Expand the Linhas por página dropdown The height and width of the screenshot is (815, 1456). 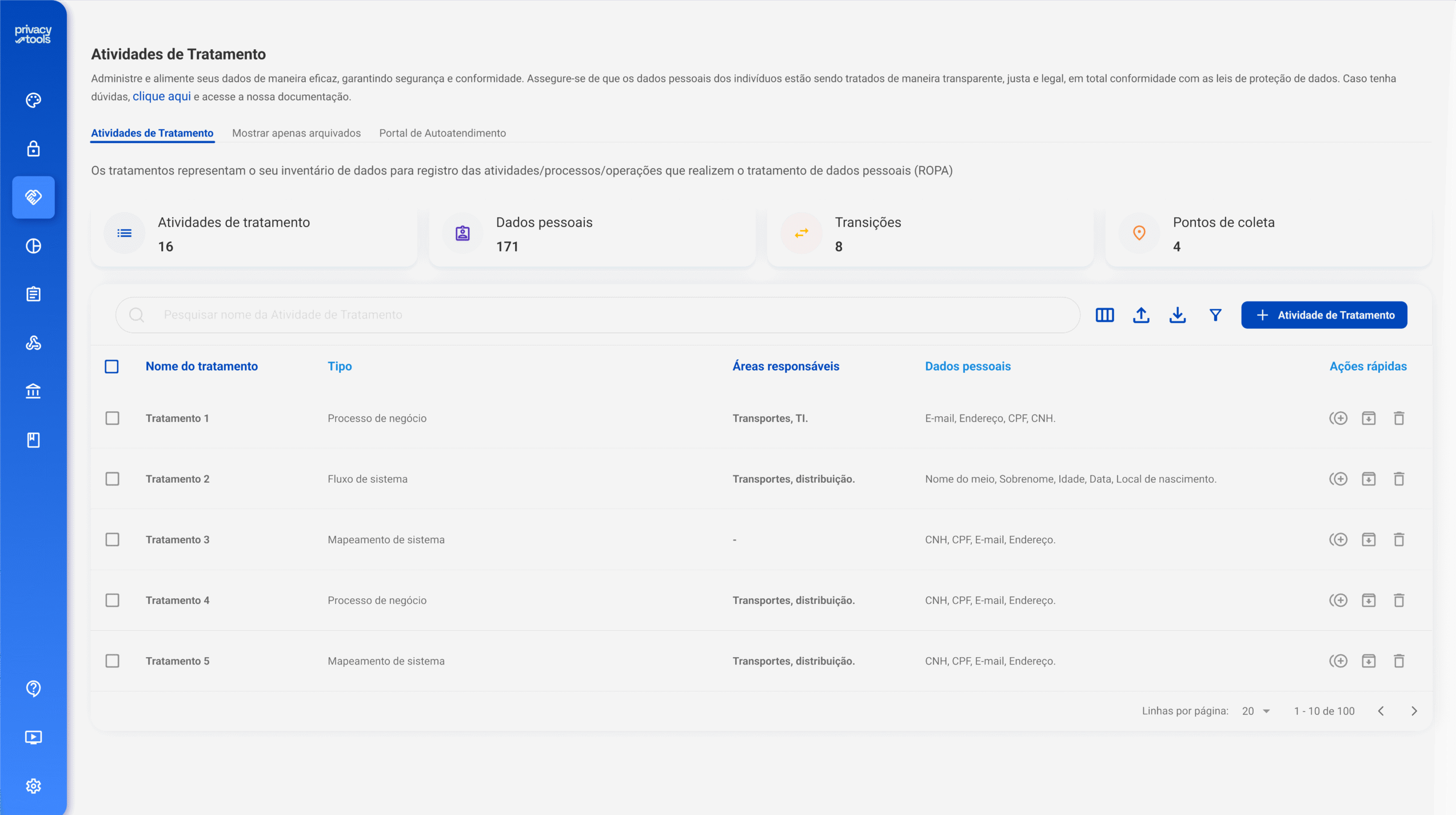pyautogui.click(x=1256, y=711)
